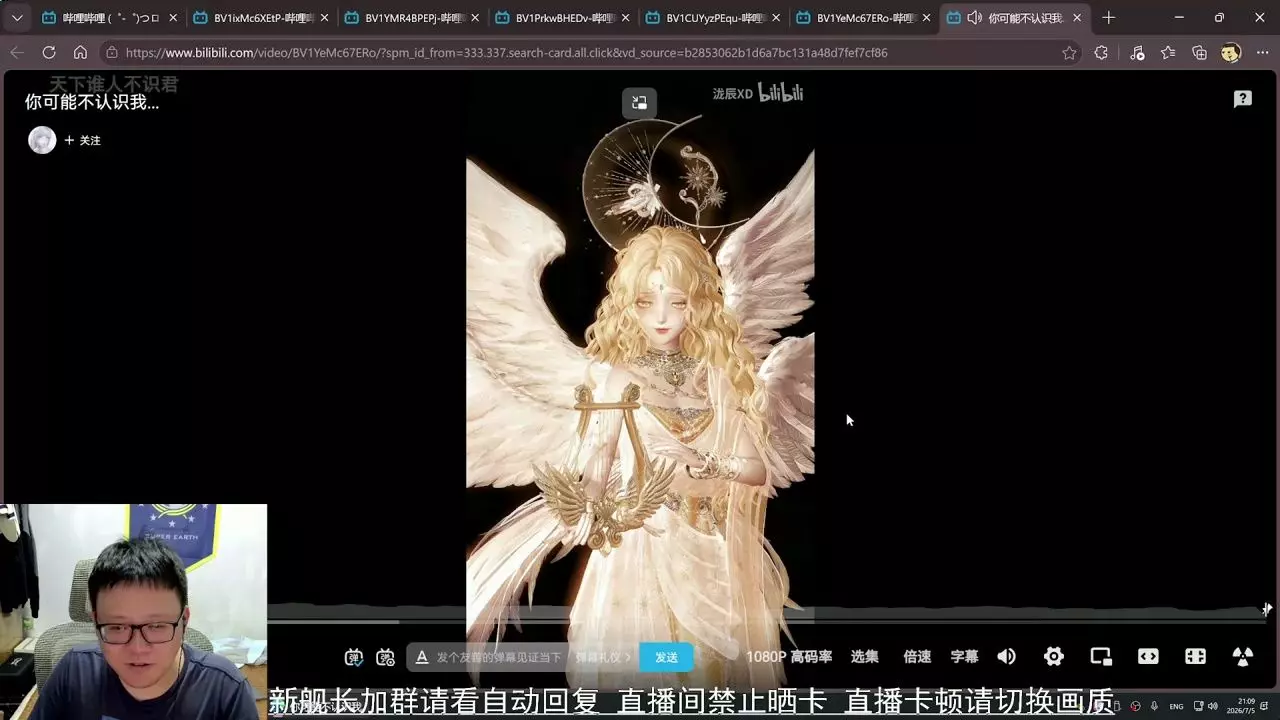Open the taskbar clock showing 21:09

pyautogui.click(x=1242, y=707)
